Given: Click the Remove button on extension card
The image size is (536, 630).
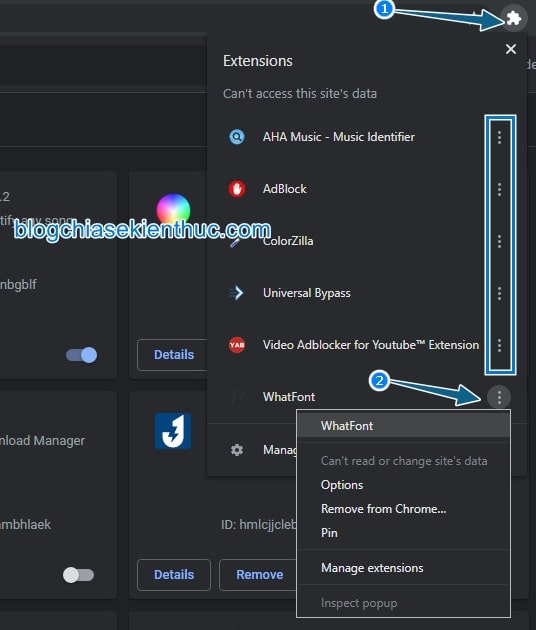Looking at the screenshot, I should [x=259, y=575].
